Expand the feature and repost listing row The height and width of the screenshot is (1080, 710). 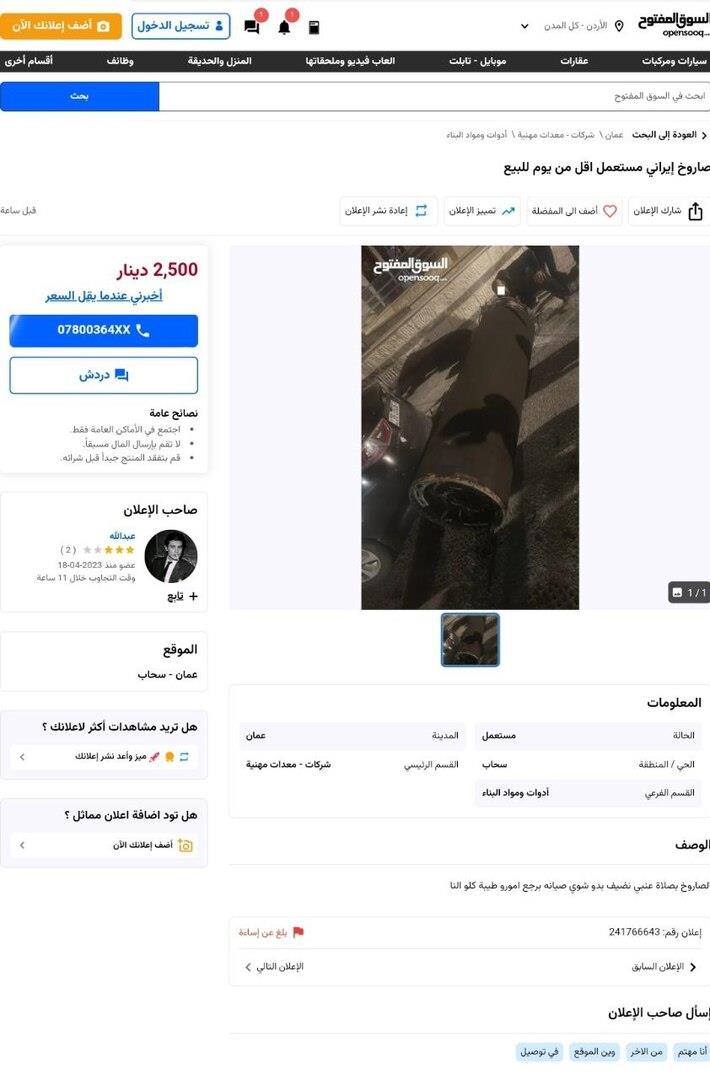point(104,756)
